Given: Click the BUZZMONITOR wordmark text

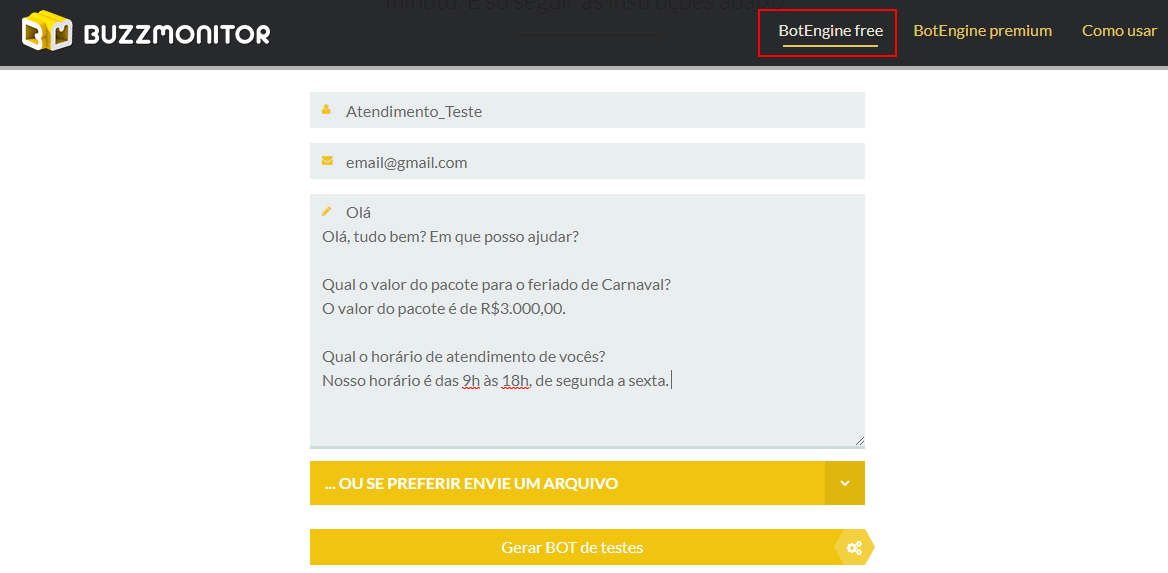Looking at the screenshot, I should pos(177,34).
